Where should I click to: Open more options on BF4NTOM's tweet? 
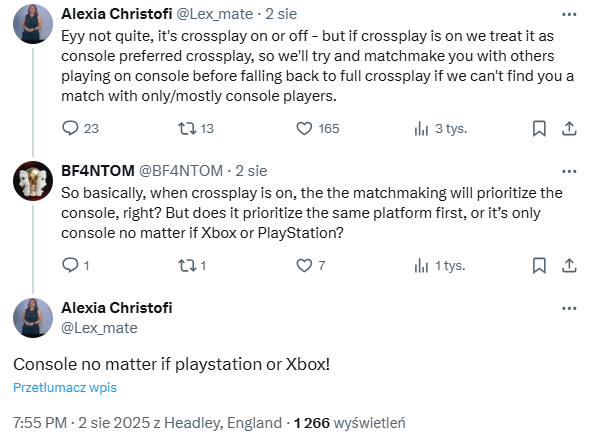(569, 172)
